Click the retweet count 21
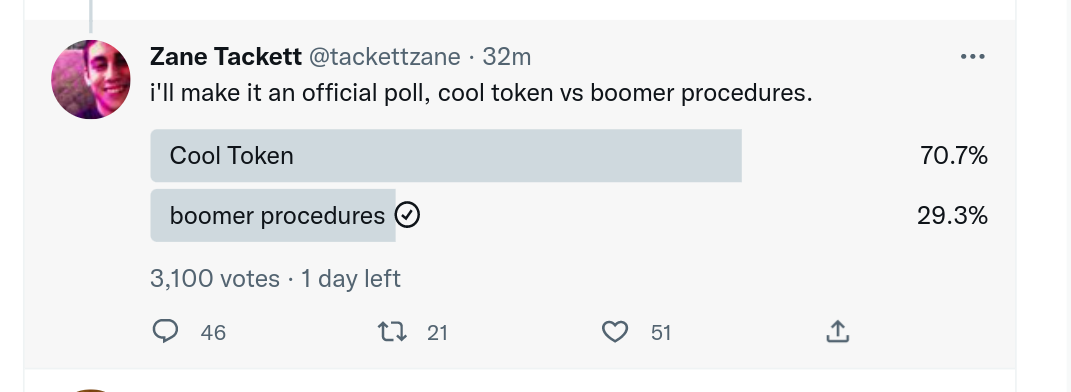The width and height of the screenshot is (1071, 392). point(437,333)
